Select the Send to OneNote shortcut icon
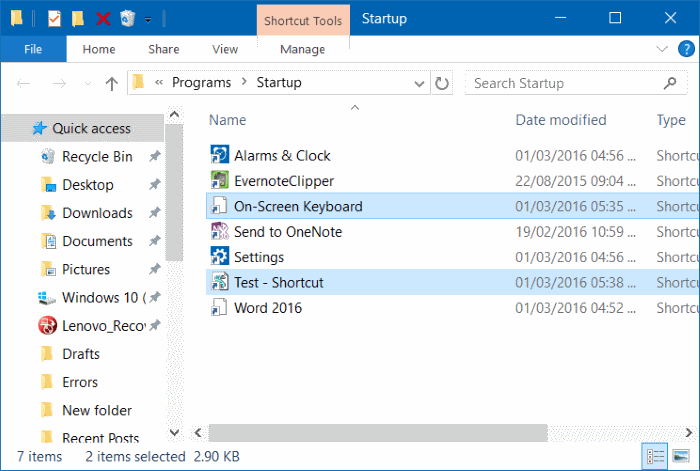 pyautogui.click(x=220, y=231)
